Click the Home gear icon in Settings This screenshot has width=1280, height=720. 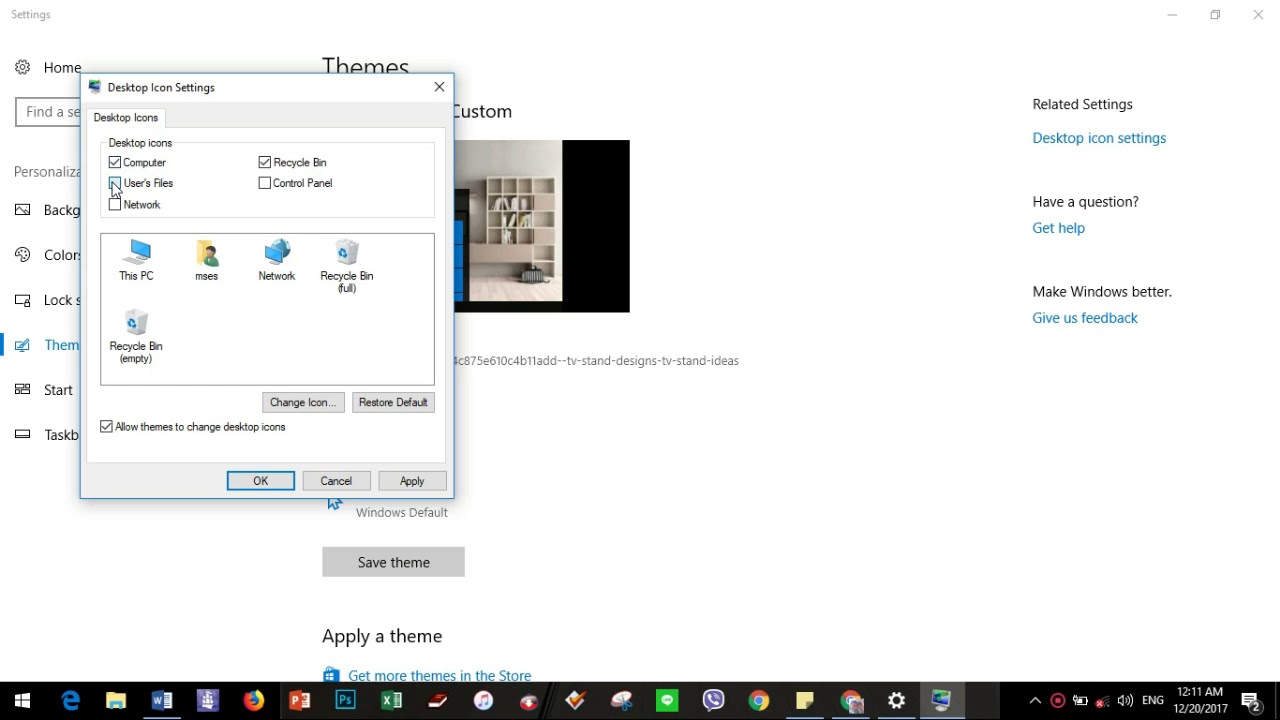[x=22, y=67]
